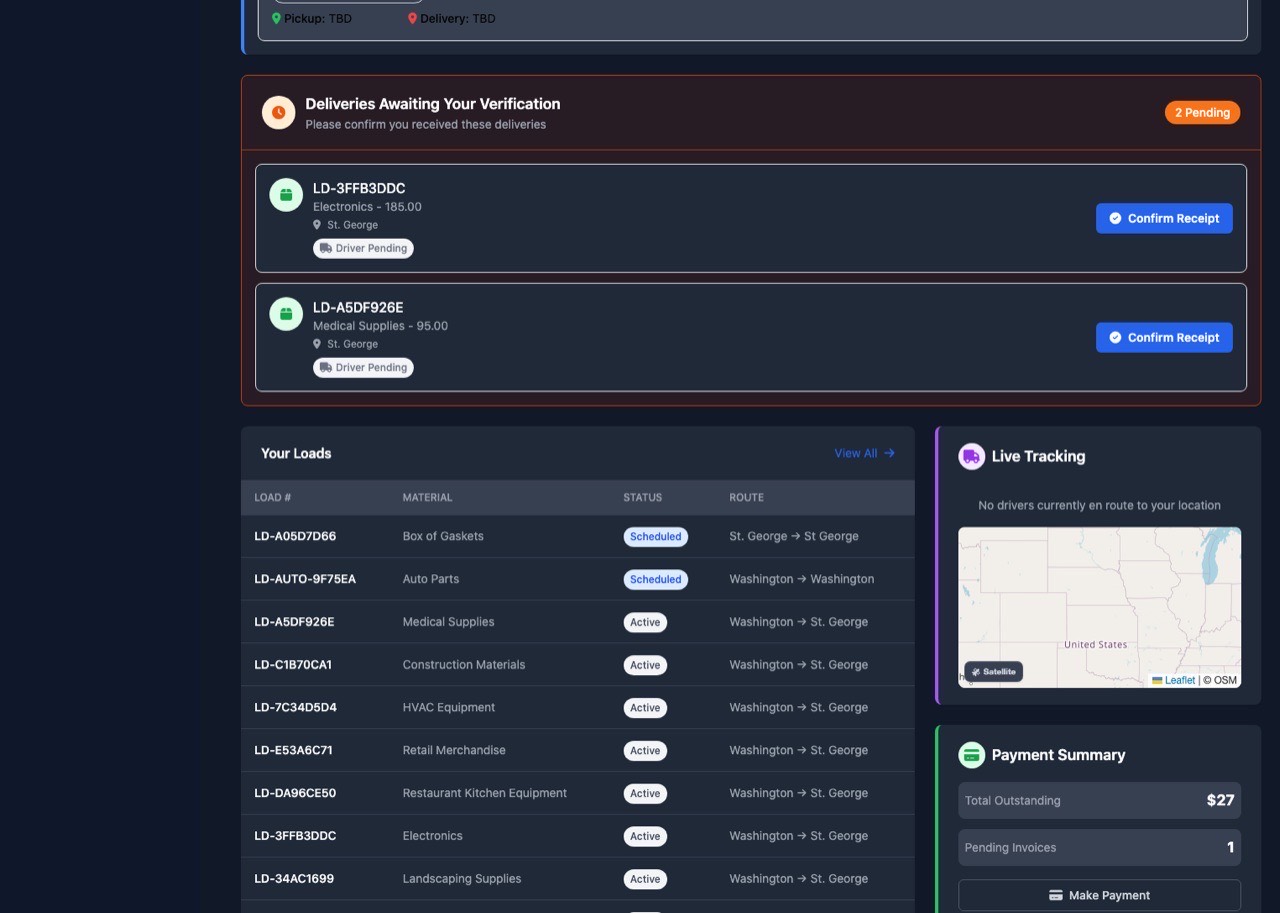Click the green card icon by Payment Summary

point(971,755)
